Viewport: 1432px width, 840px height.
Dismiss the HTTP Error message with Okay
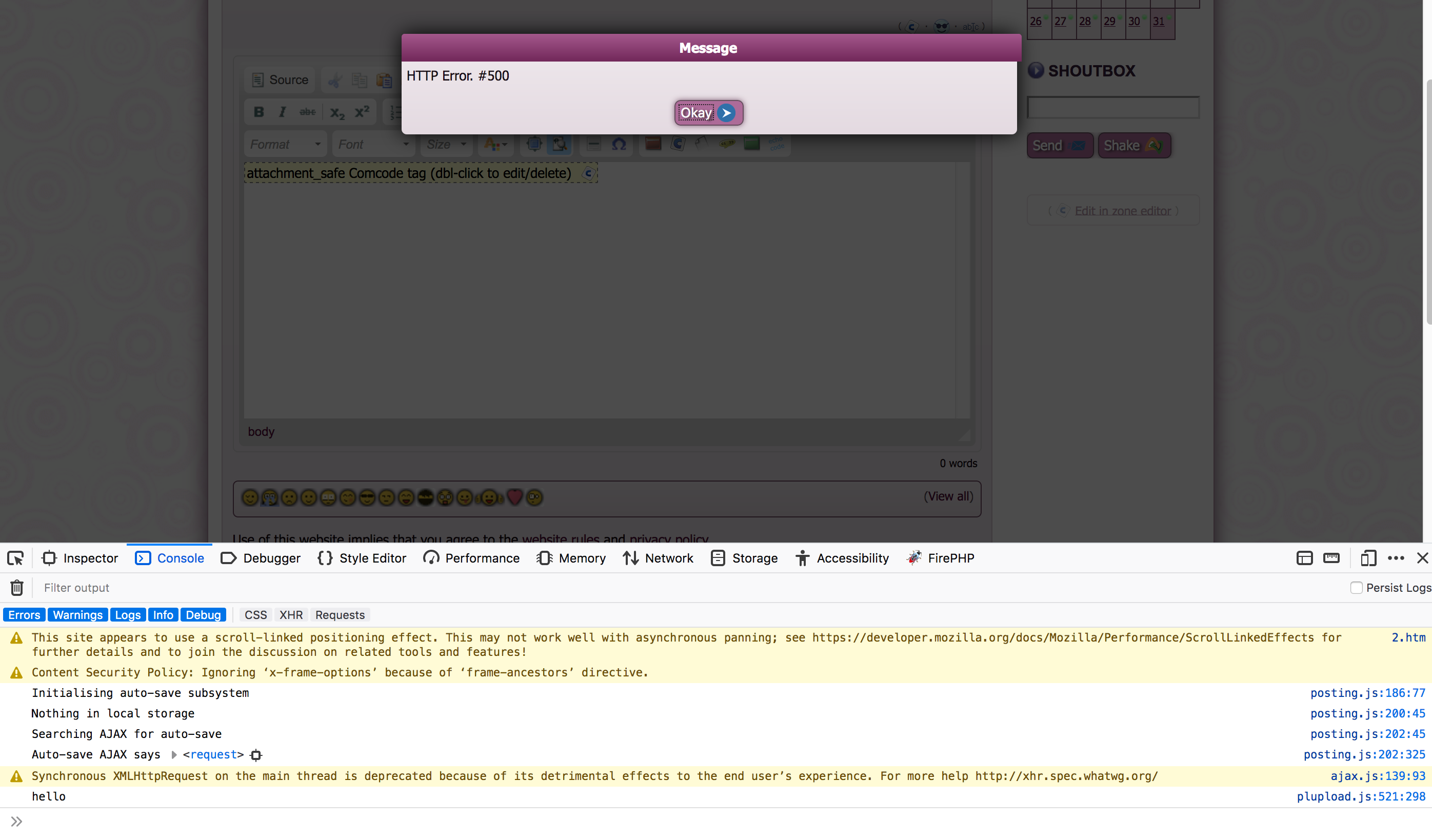(708, 112)
